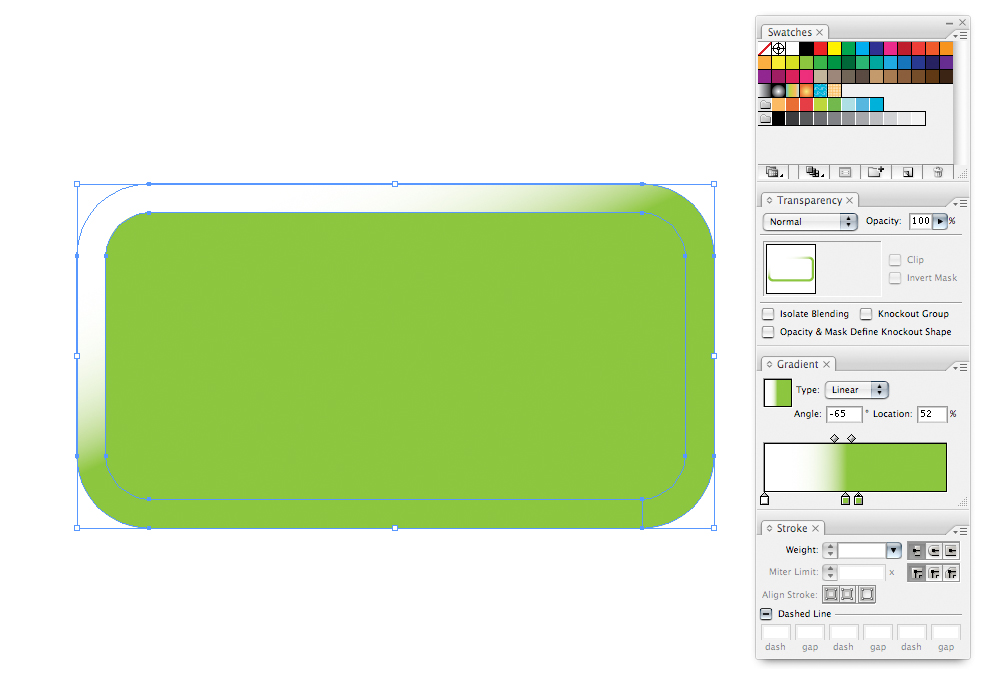The width and height of the screenshot is (987, 679).
Task: Cycle Gradient panel view with tab arrows
Action: tap(769, 364)
